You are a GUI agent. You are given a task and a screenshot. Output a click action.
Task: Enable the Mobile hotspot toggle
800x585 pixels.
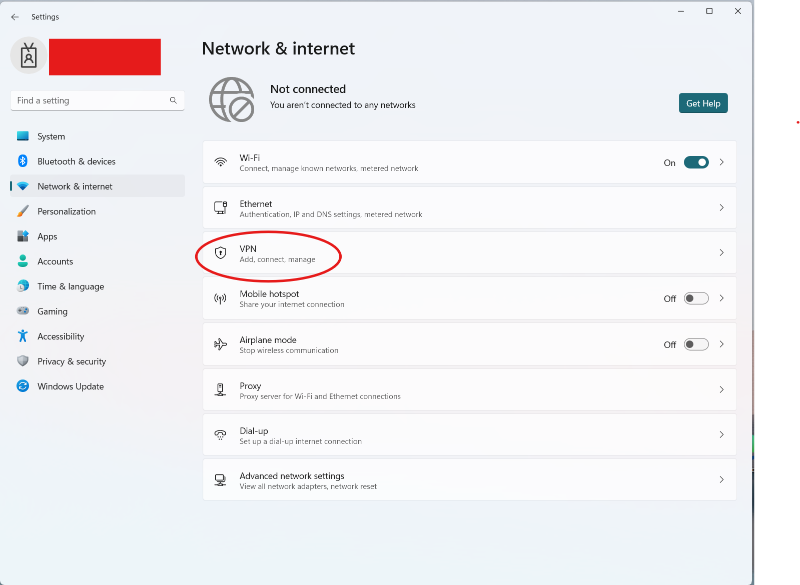click(x=696, y=298)
